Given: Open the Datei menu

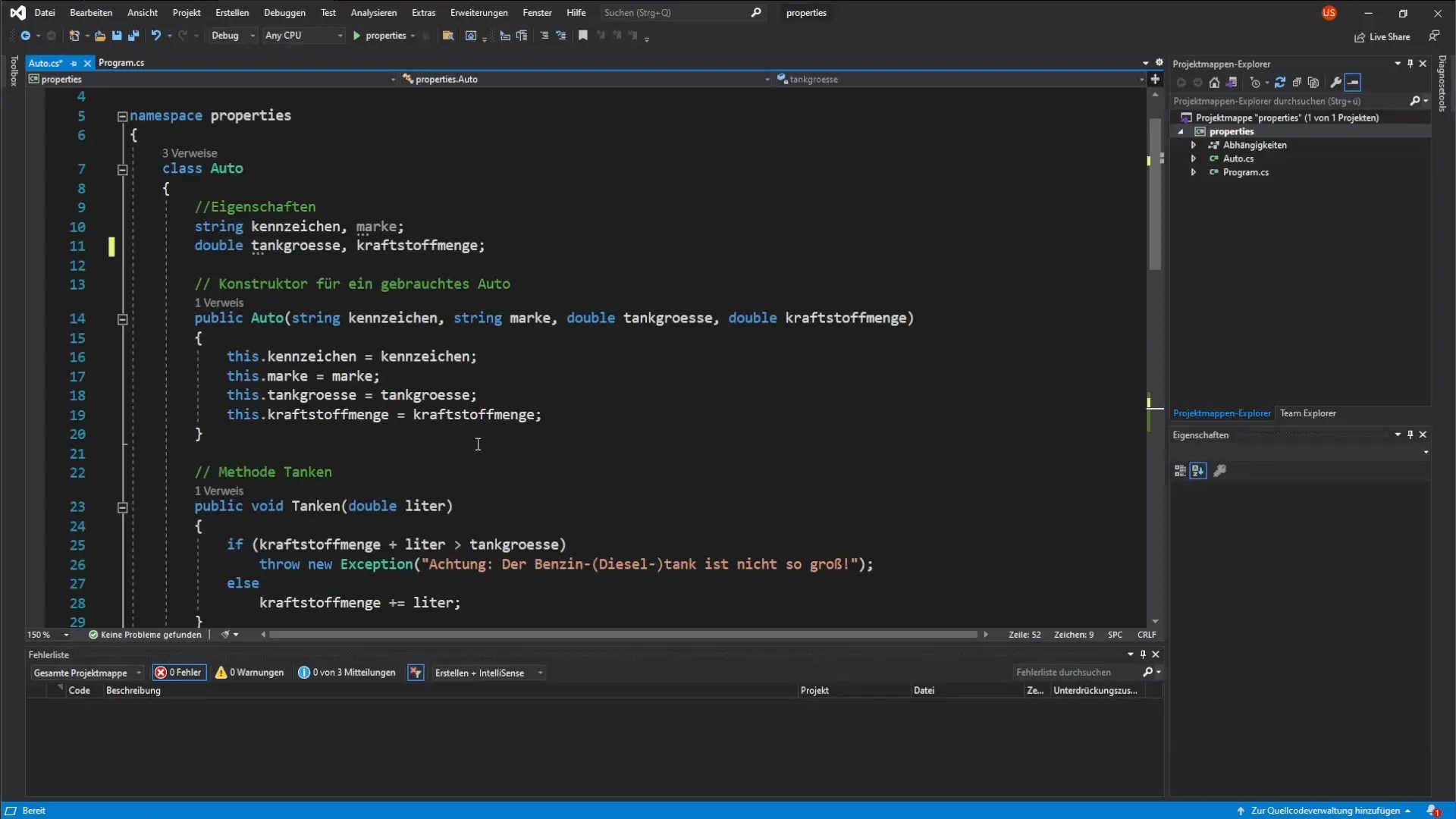Looking at the screenshot, I should pos(45,13).
